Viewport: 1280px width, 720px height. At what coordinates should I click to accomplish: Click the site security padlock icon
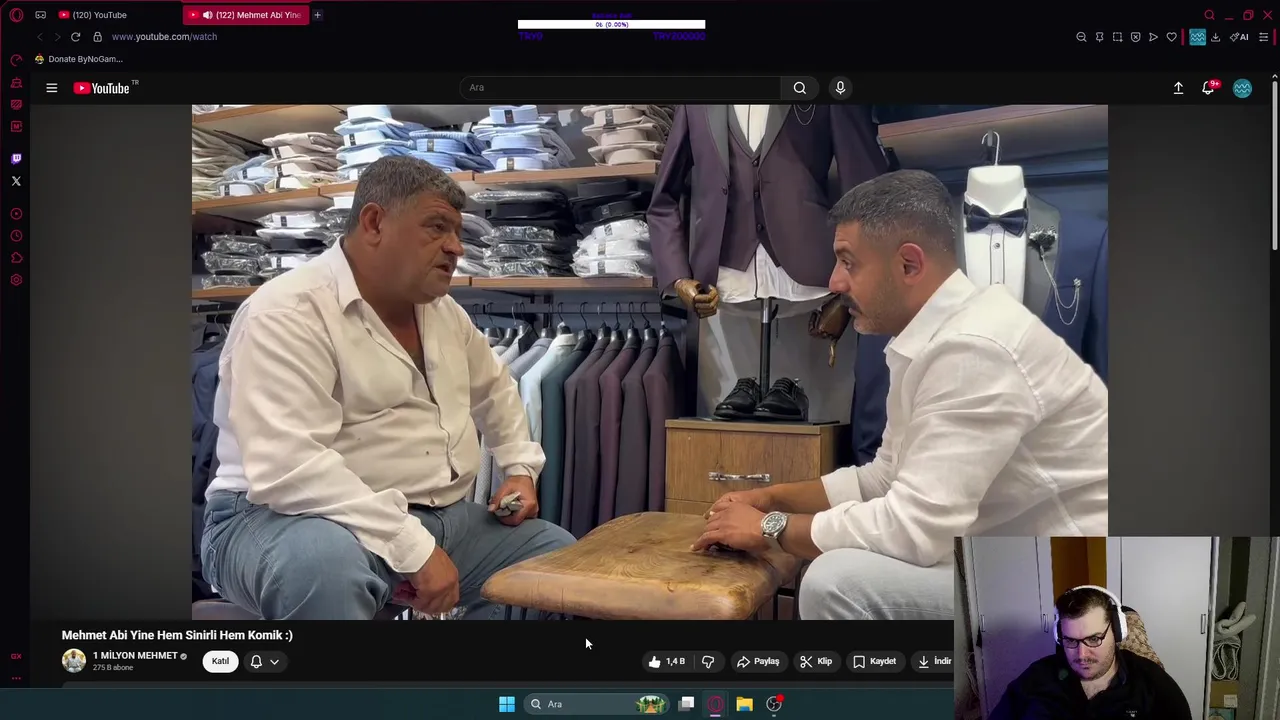(x=97, y=37)
